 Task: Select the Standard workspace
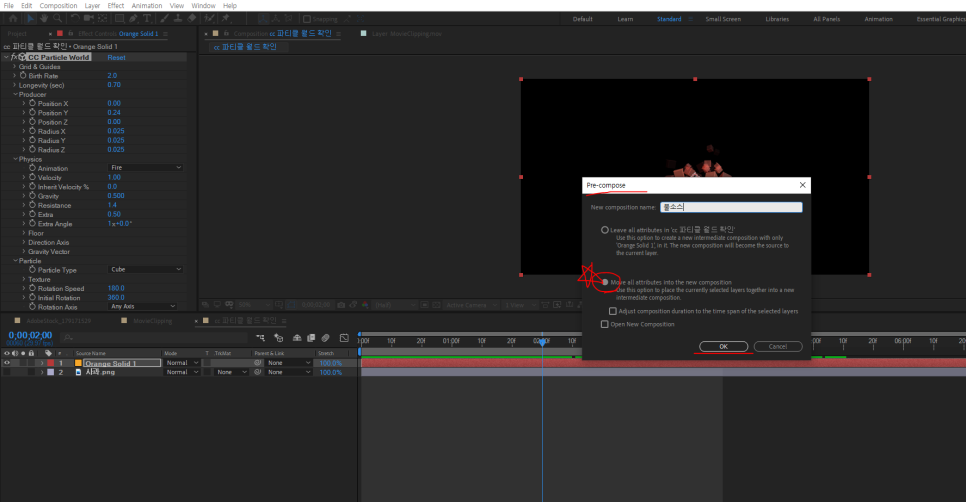pyautogui.click(x=669, y=19)
